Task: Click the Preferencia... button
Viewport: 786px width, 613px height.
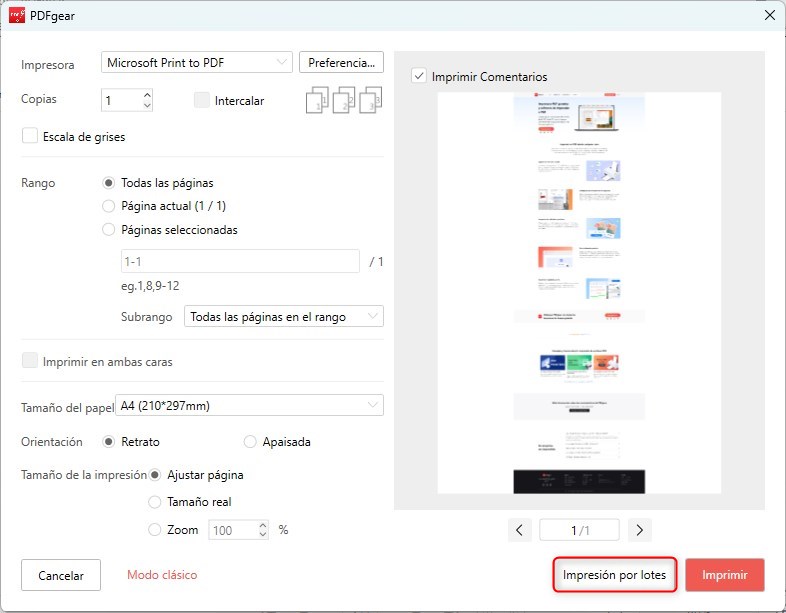Action: [x=341, y=62]
